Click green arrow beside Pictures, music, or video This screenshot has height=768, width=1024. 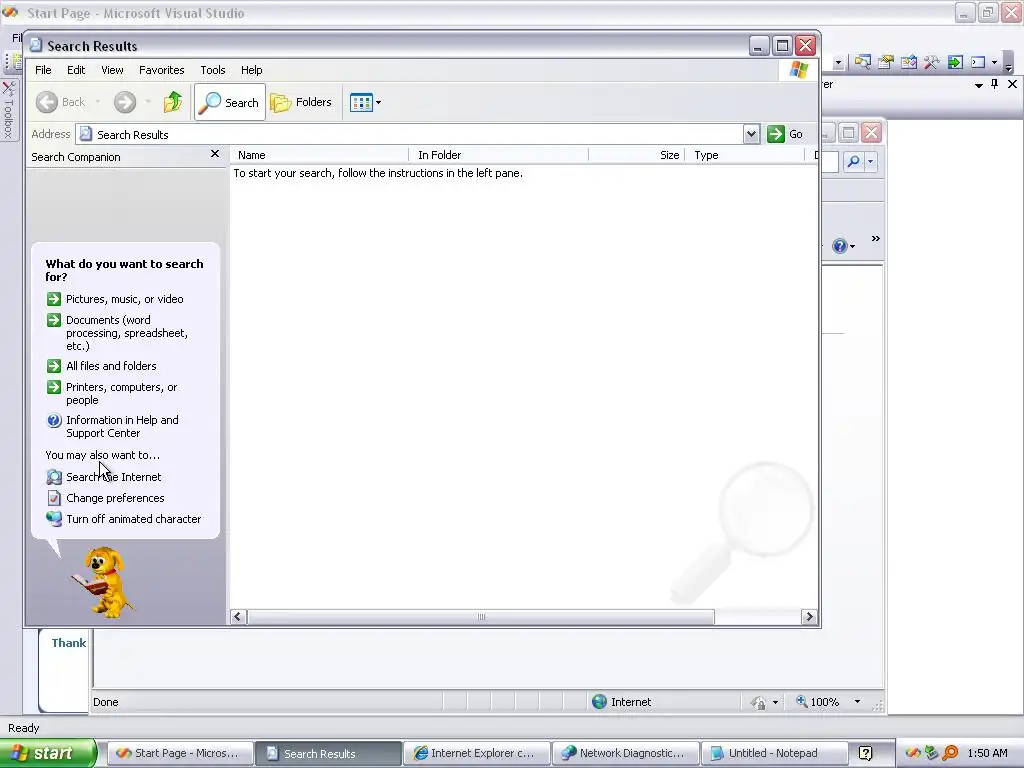54,299
